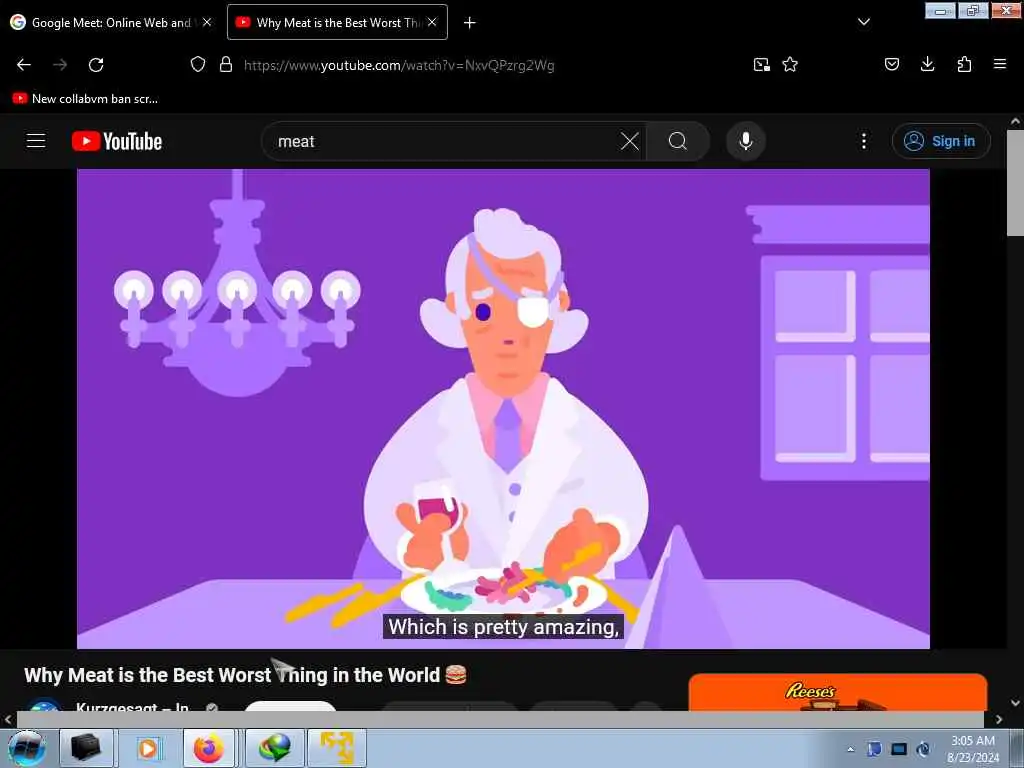
Task: Open picture-in-picture icon in address bar
Action: click(761, 65)
